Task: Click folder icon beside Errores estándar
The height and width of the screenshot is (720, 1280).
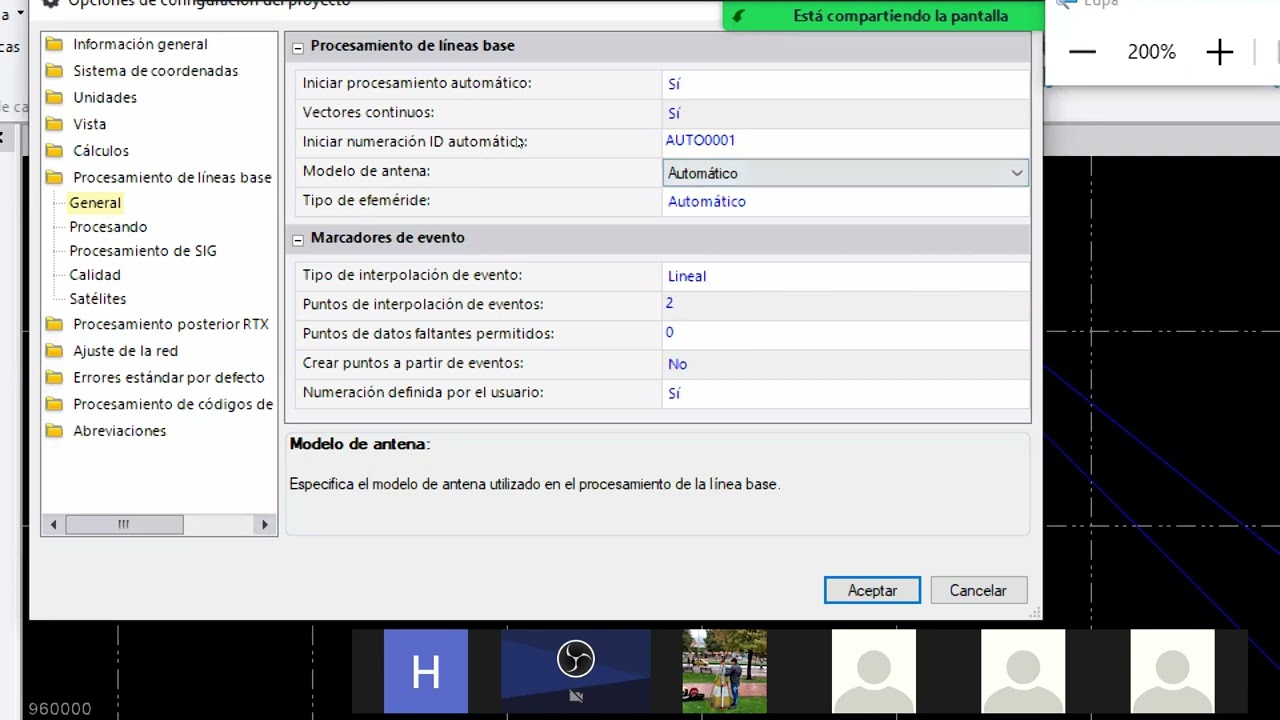Action: [54, 377]
